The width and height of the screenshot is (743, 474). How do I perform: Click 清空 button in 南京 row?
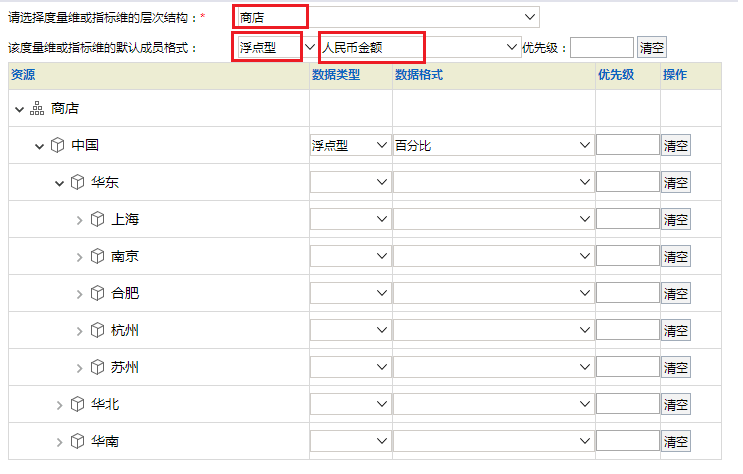(676, 256)
